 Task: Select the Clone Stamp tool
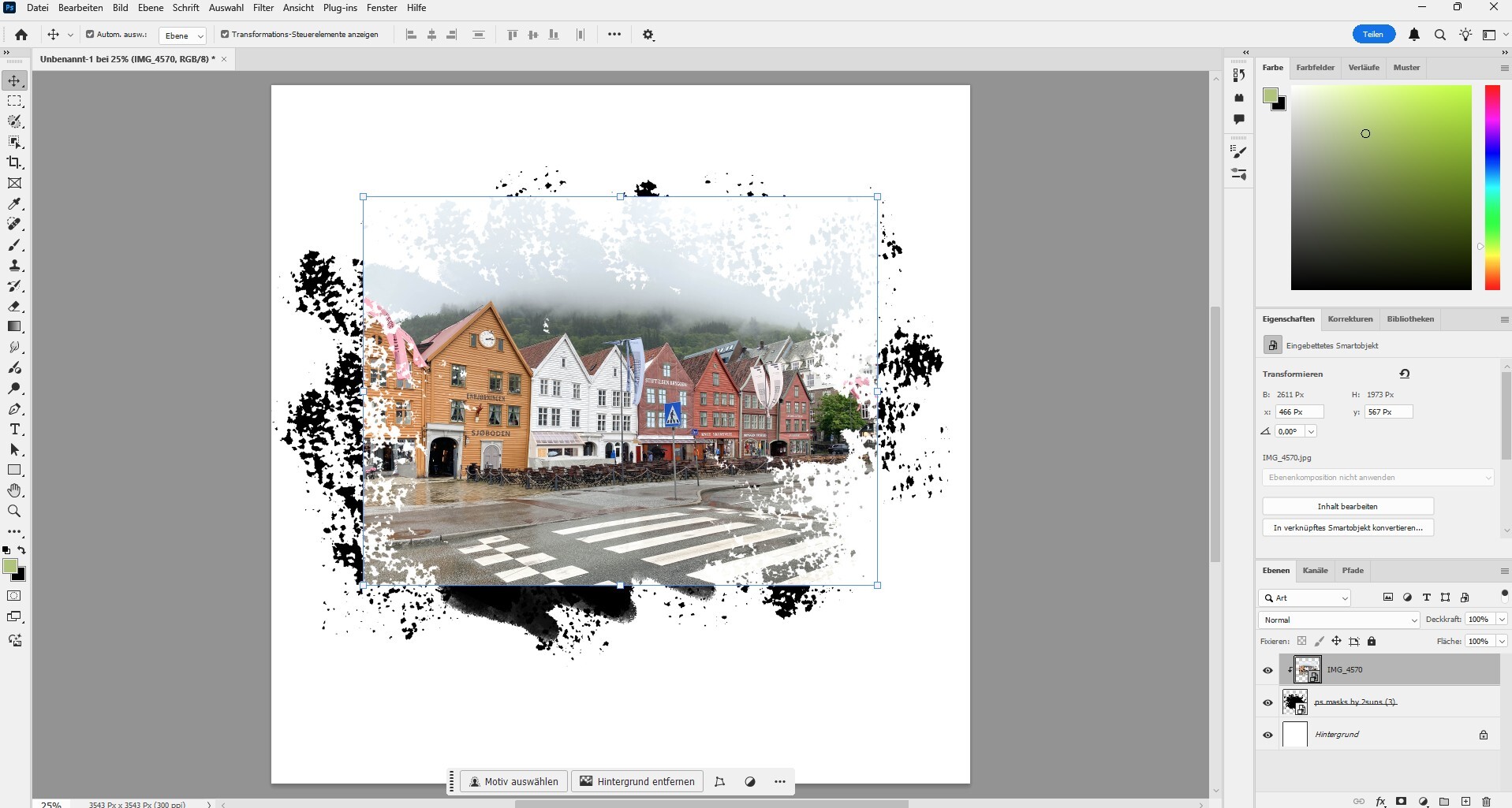(14, 266)
